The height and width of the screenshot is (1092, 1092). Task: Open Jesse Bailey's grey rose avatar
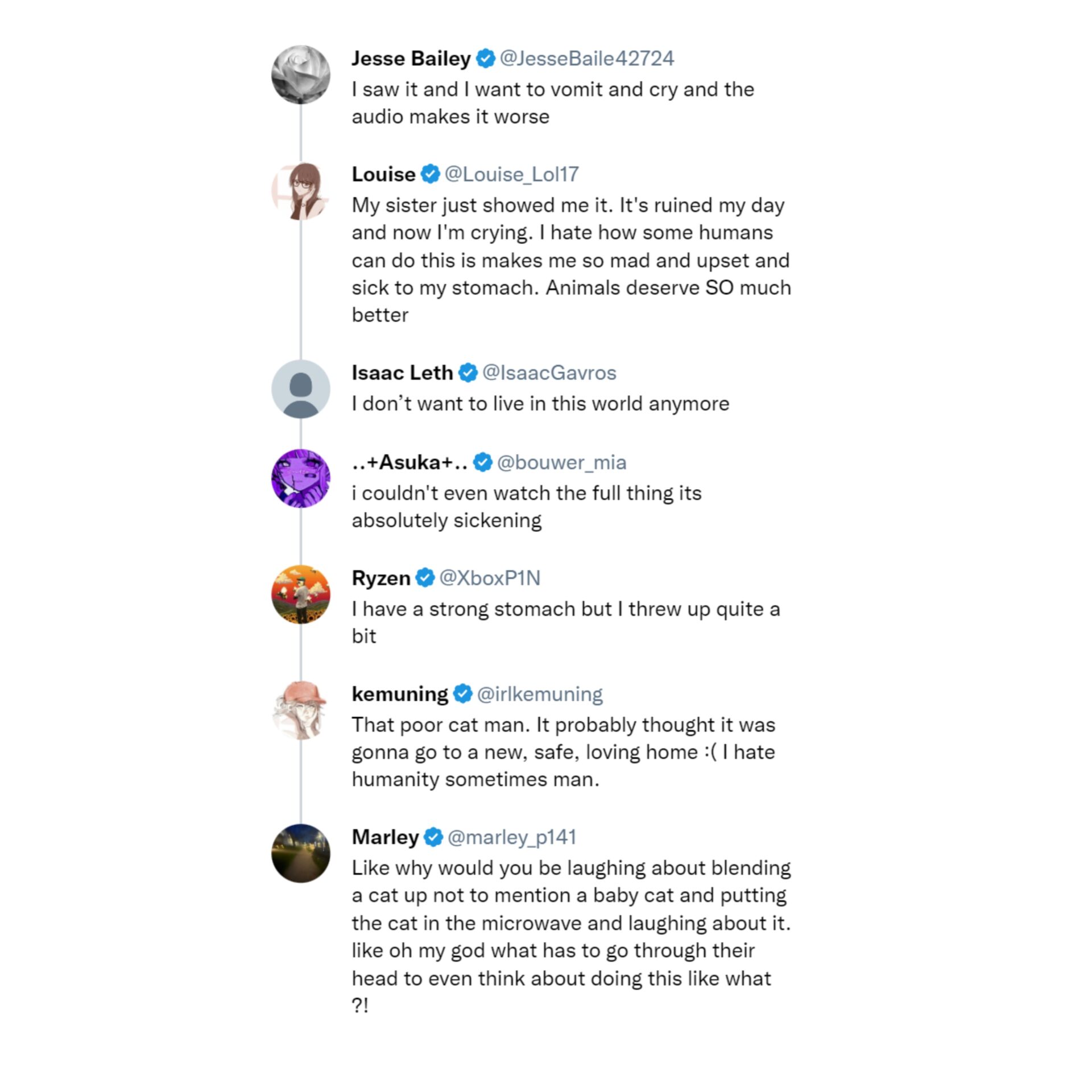point(301,75)
